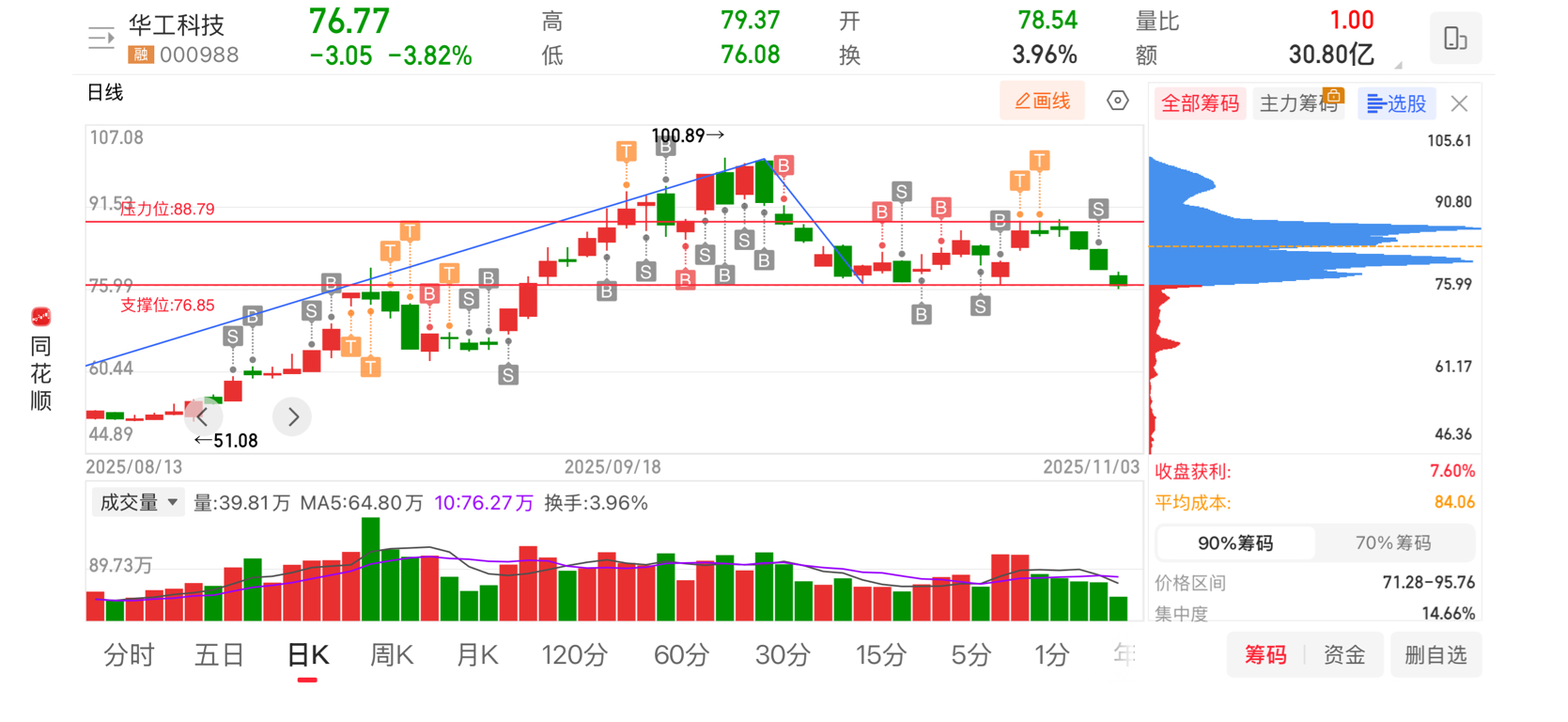Select the 全部筹码 tab

coord(1200,103)
